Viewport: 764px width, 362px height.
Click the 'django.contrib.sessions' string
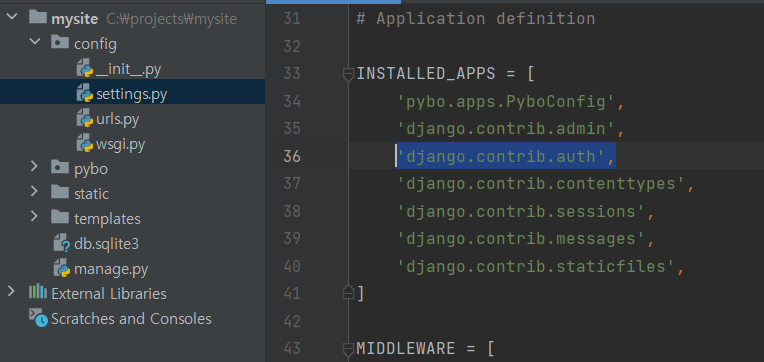521,211
